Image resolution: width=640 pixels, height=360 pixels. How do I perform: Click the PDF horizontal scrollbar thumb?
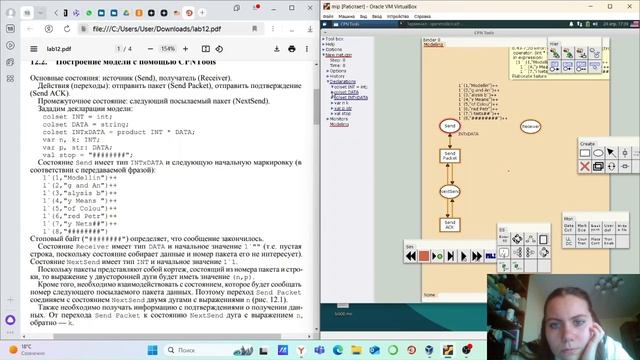click(x=167, y=337)
